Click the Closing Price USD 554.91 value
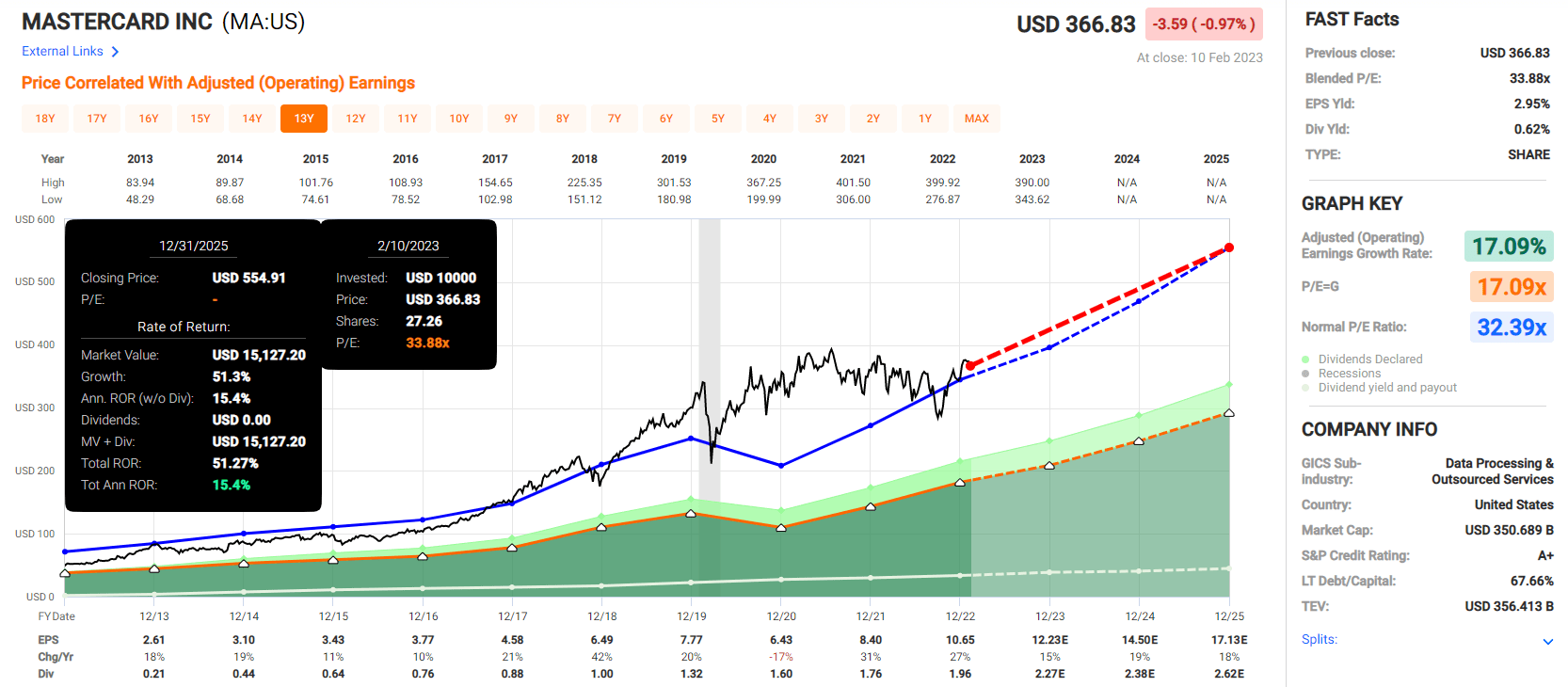The image size is (1568, 687). [x=248, y=278]
